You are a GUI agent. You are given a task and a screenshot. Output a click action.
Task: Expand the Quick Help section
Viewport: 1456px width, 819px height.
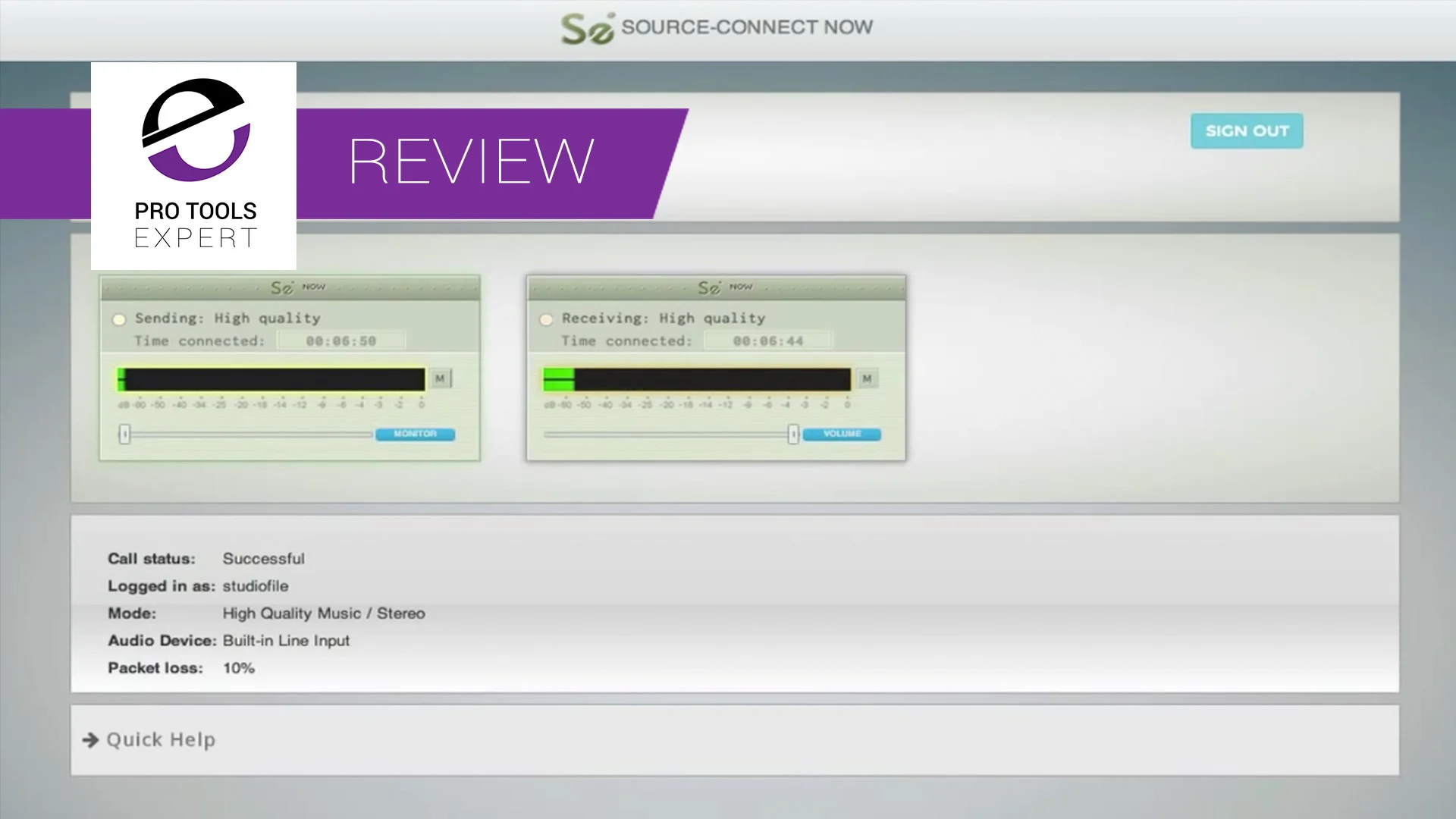[161, 739]
